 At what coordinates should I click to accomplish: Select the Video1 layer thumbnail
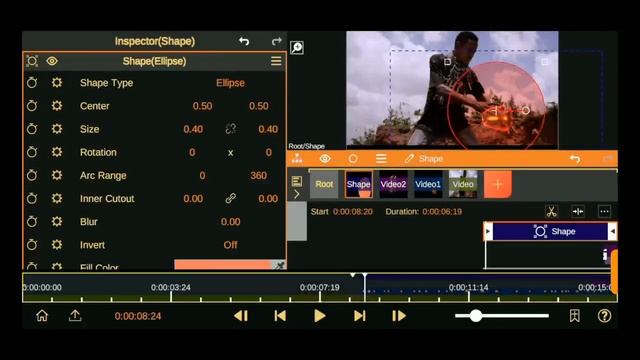[x=428, y=184]
